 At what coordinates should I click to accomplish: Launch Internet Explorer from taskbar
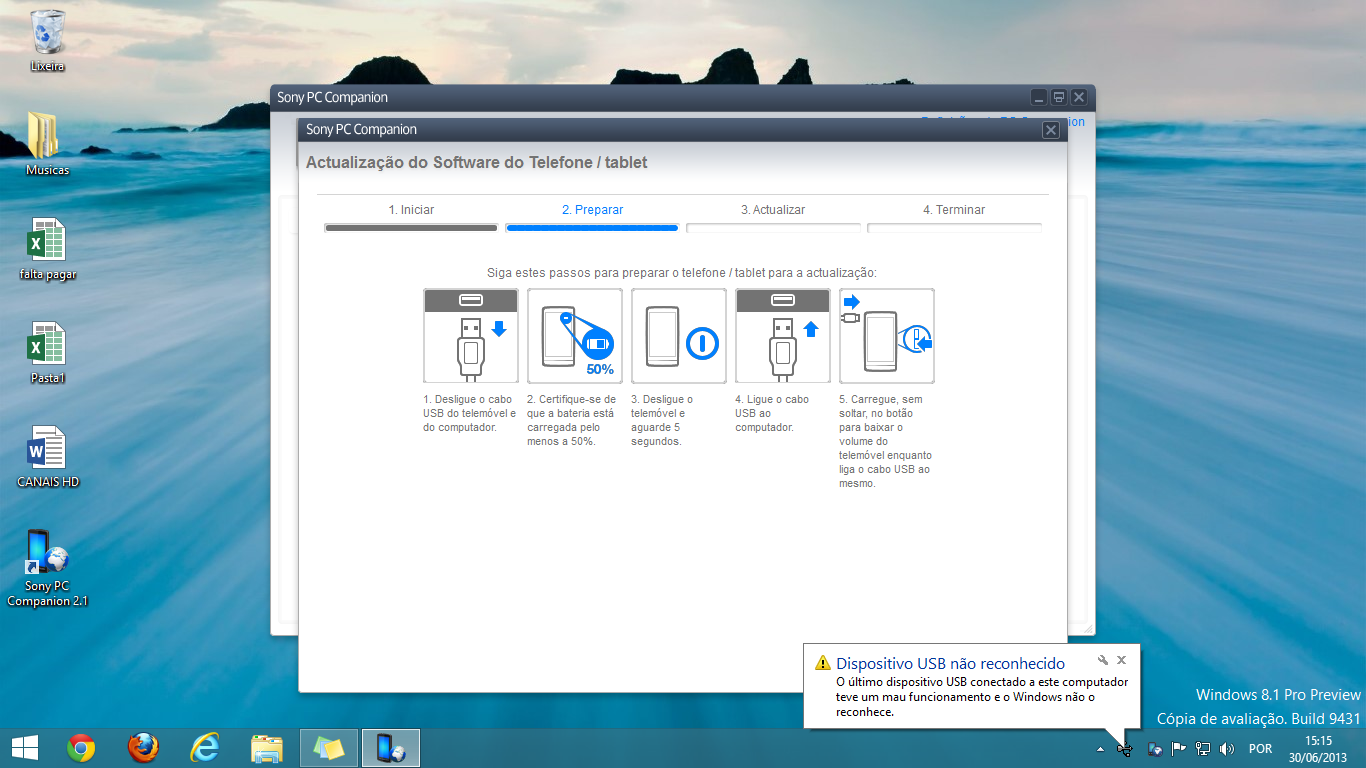pos(205,747)
